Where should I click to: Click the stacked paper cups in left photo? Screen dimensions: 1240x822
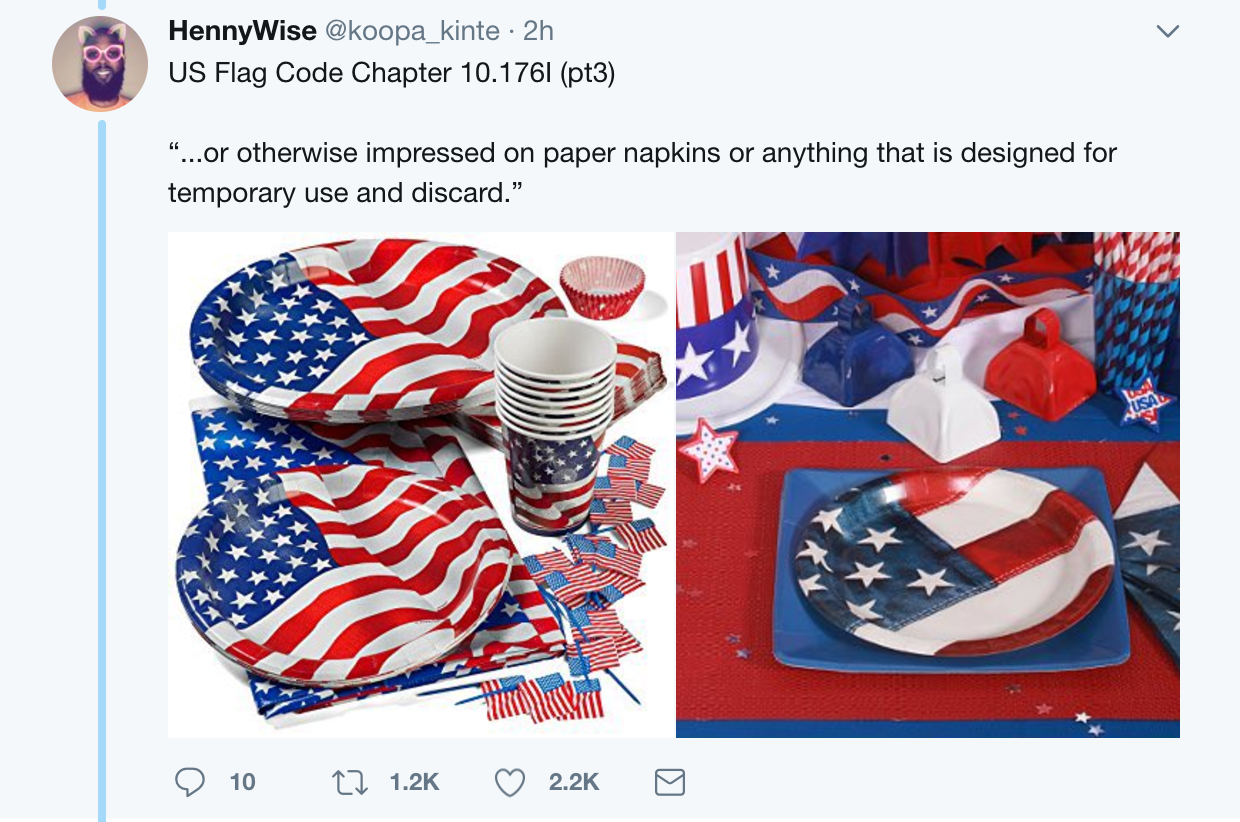point(554,400)
